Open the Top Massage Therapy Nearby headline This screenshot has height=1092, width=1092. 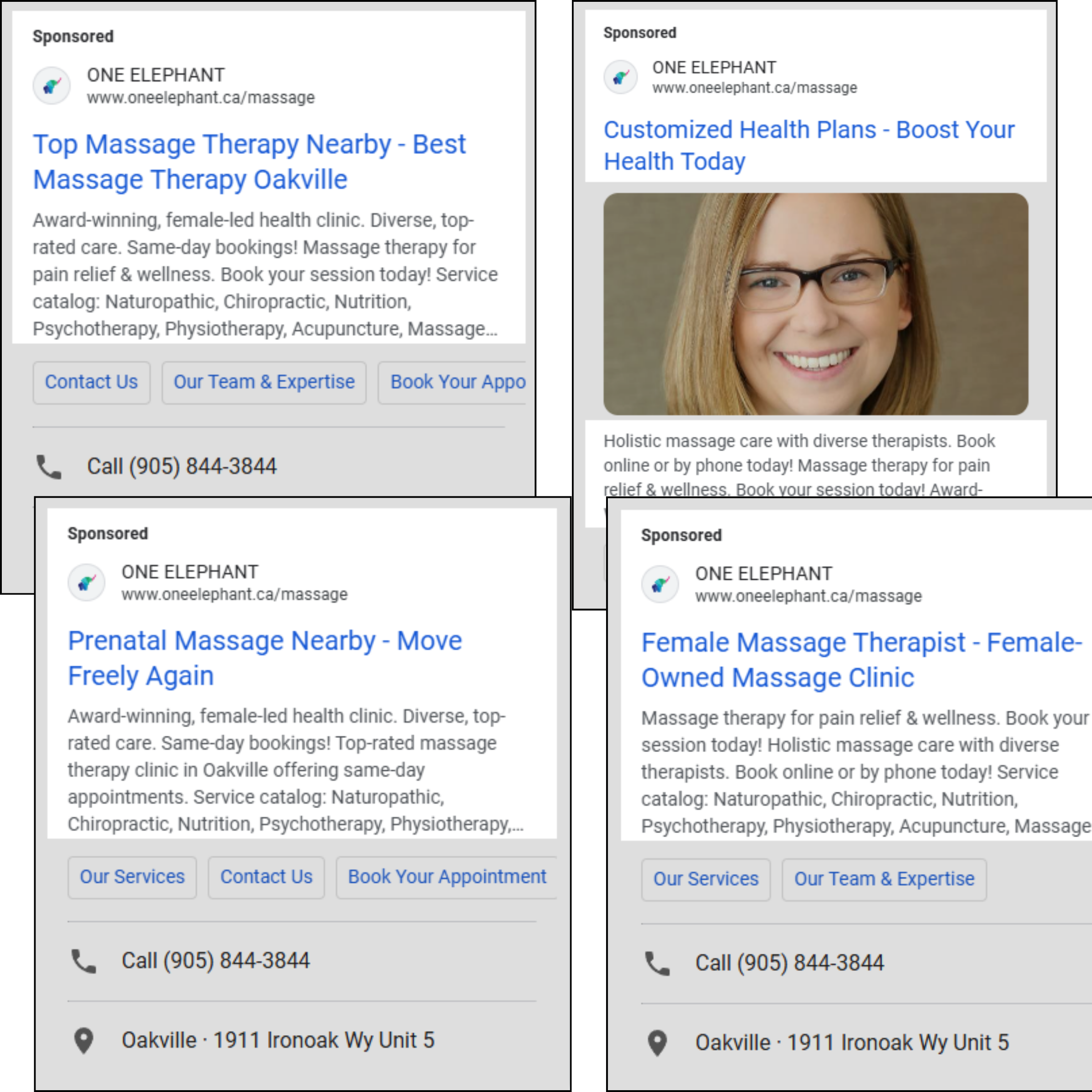[249, 162]
